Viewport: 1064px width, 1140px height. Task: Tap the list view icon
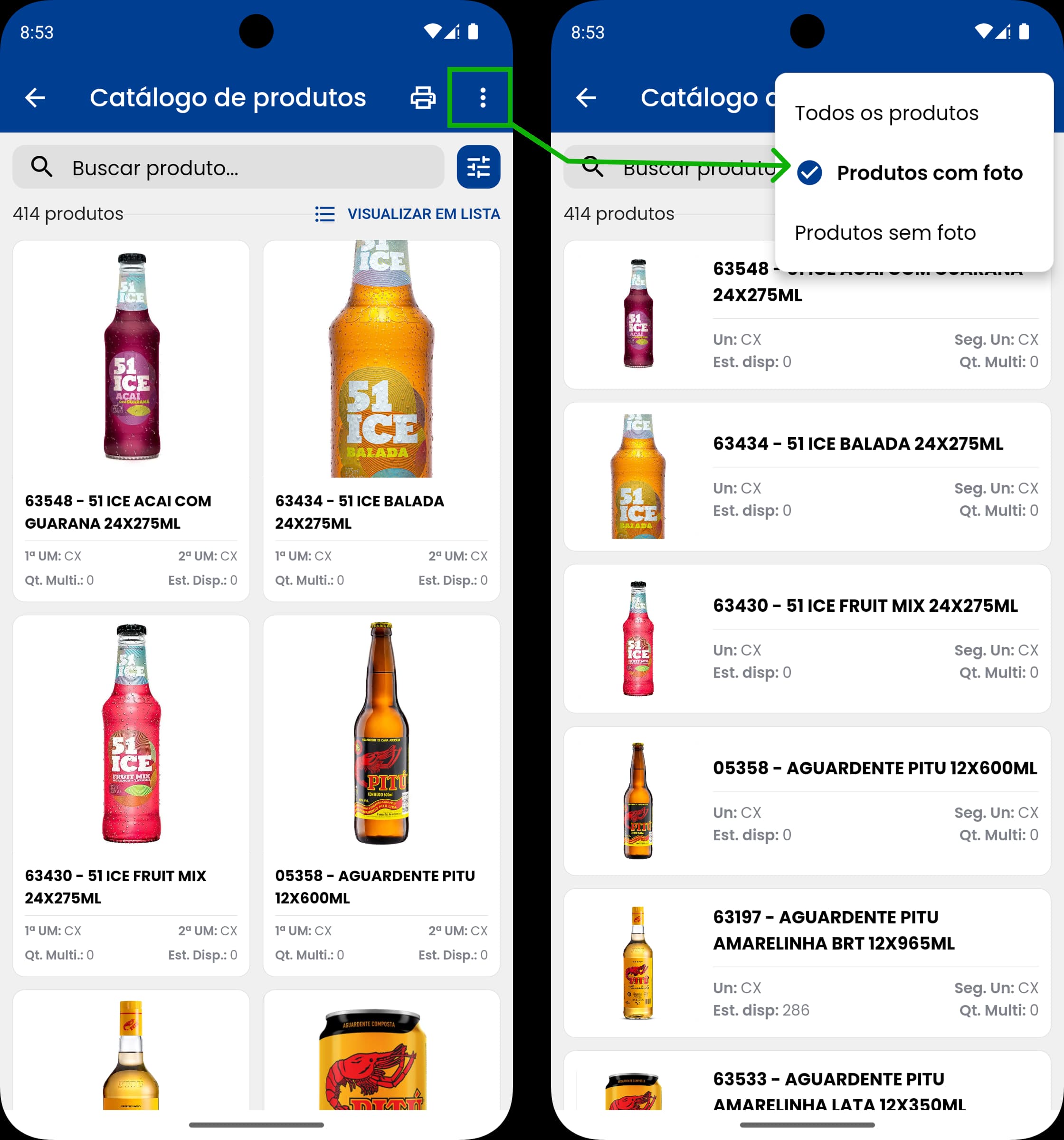(x=324, y=214)
